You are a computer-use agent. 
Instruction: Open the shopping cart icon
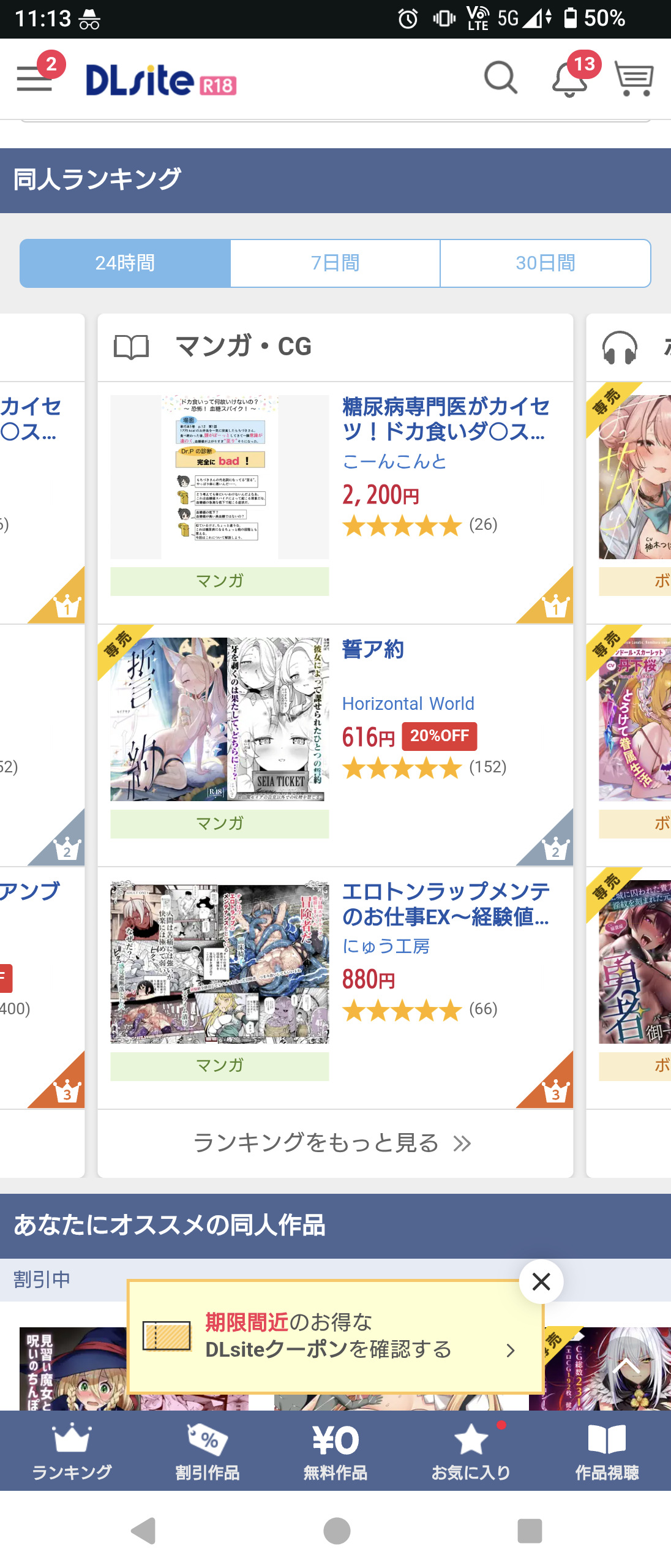pyautogui.click(x=634, y=79)
